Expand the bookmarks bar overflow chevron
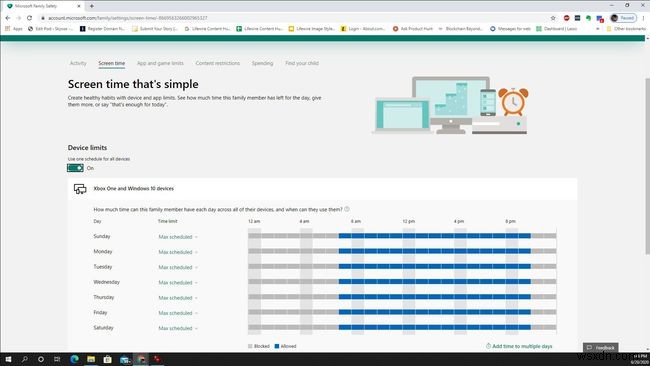The height and width of the screenshot is (366, 650). (x=597, y=29)
